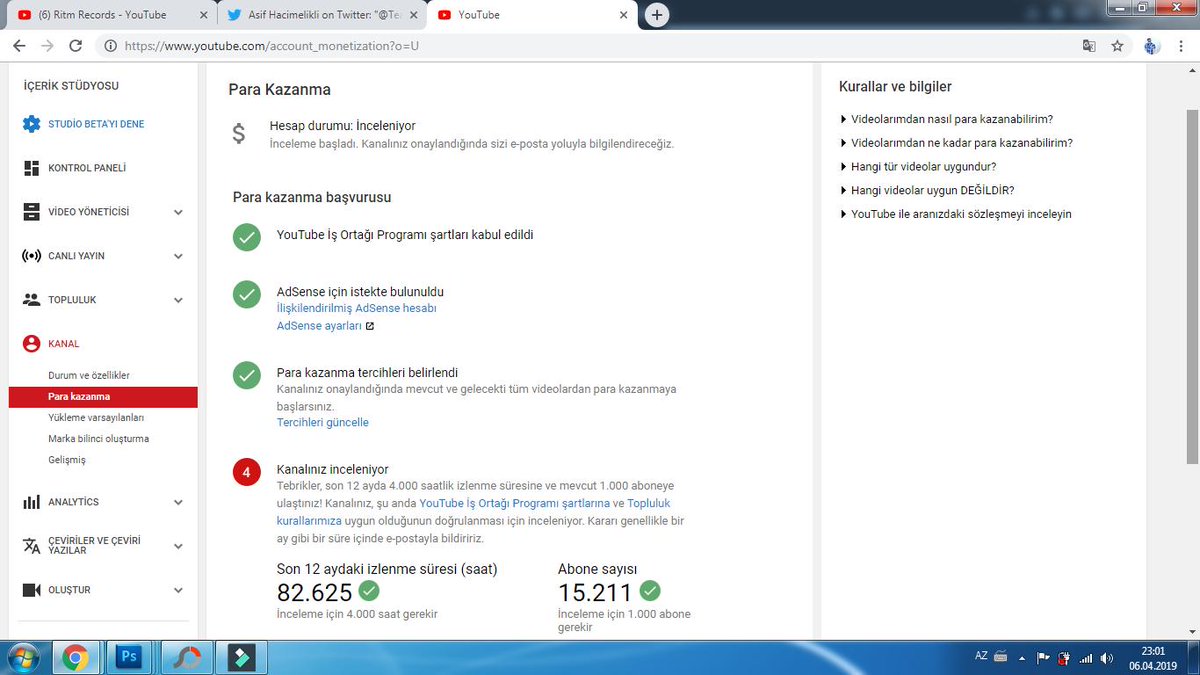Click the Oluştur camera icon

pyautogui.click(x=31, y=590)
